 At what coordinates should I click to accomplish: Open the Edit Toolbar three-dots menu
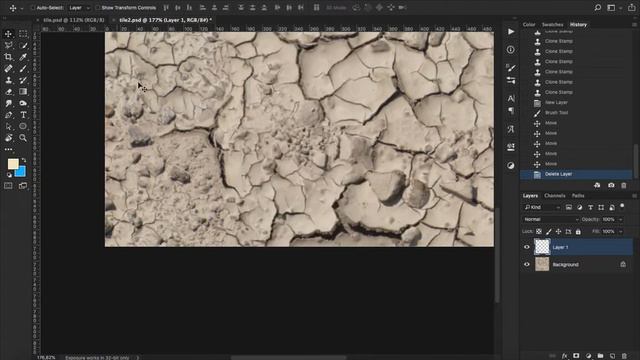coord(8,149)
